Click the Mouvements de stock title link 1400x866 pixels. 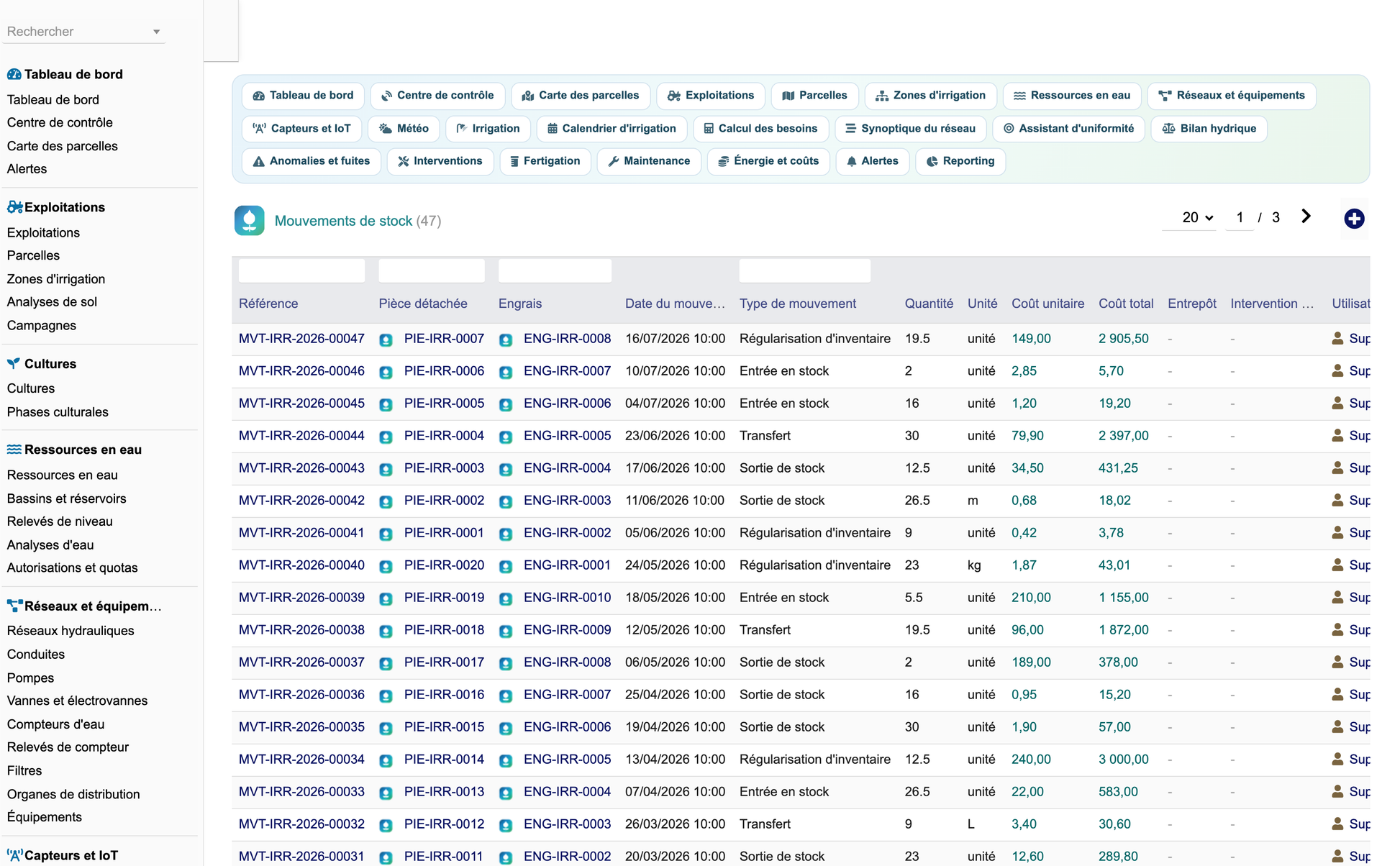343,221
